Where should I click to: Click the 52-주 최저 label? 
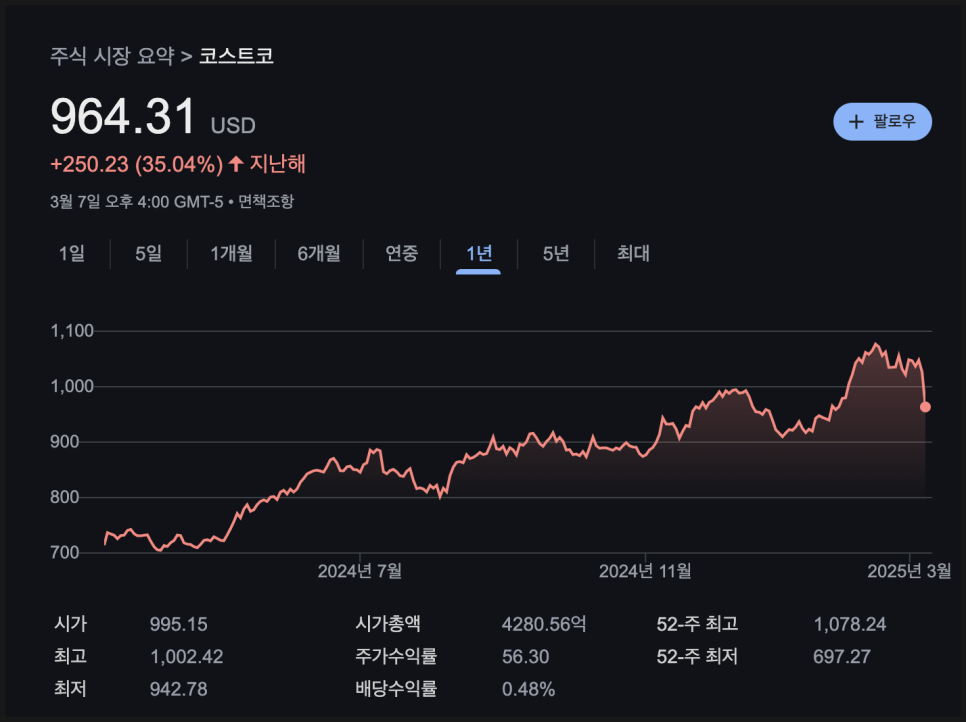[697, 657]
